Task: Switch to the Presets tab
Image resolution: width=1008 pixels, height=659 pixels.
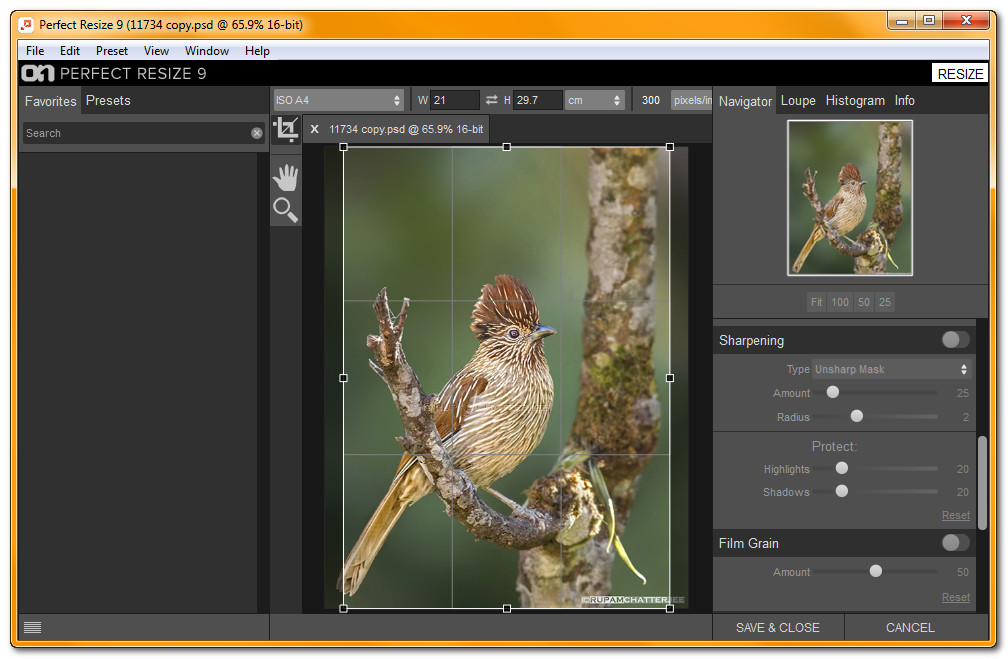Action: pos(108,100)
